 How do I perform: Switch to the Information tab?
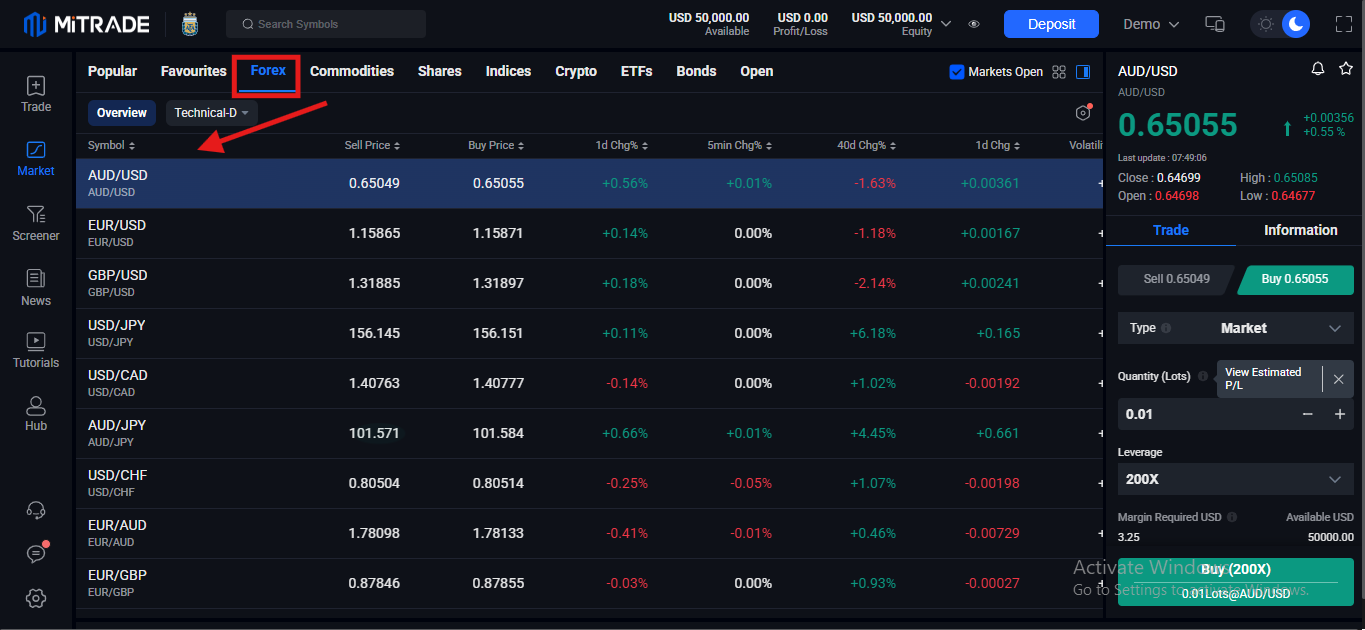(1300, 230)
